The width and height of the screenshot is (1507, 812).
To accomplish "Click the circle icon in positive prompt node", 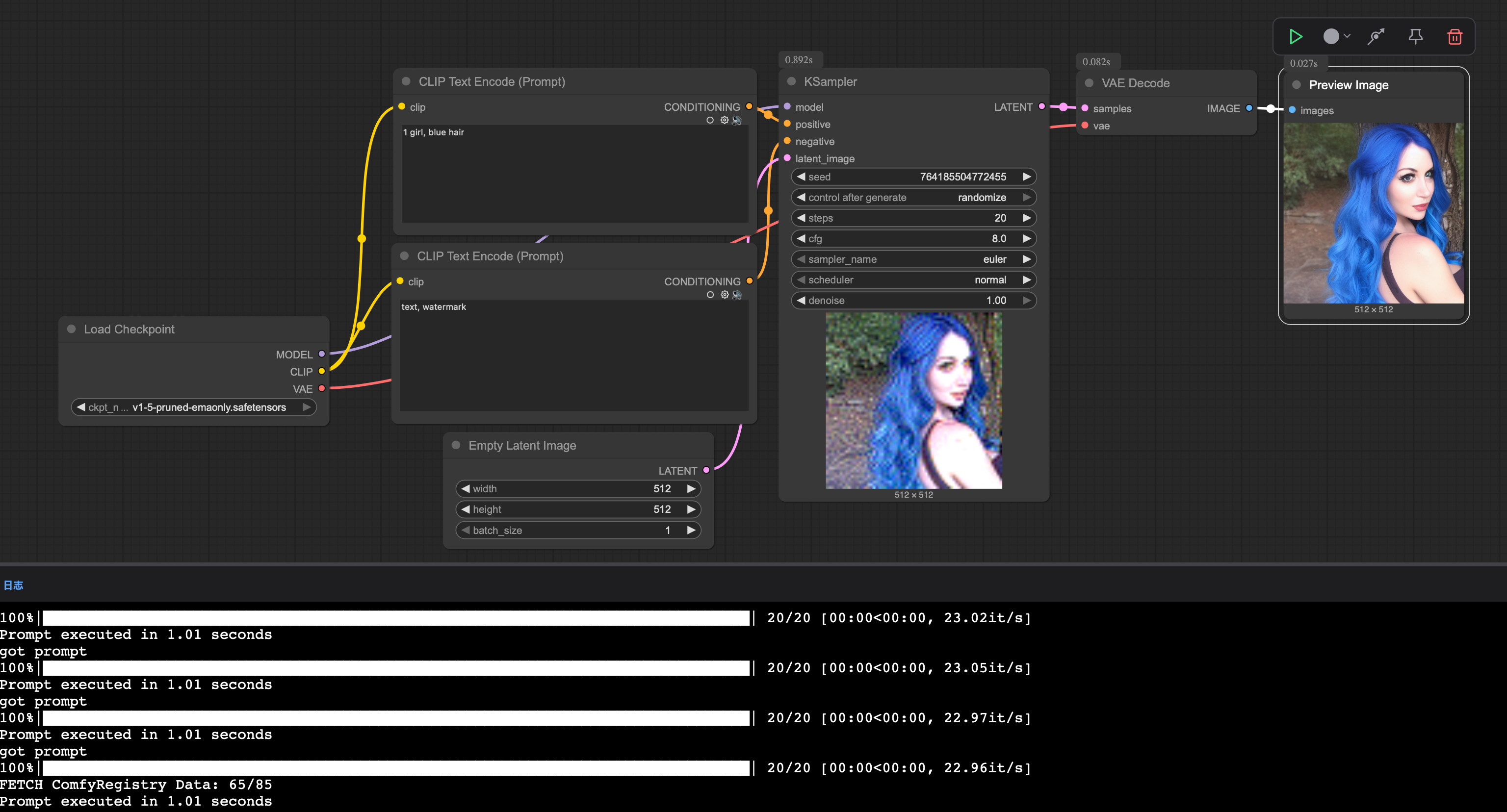I will pos(710,120).
